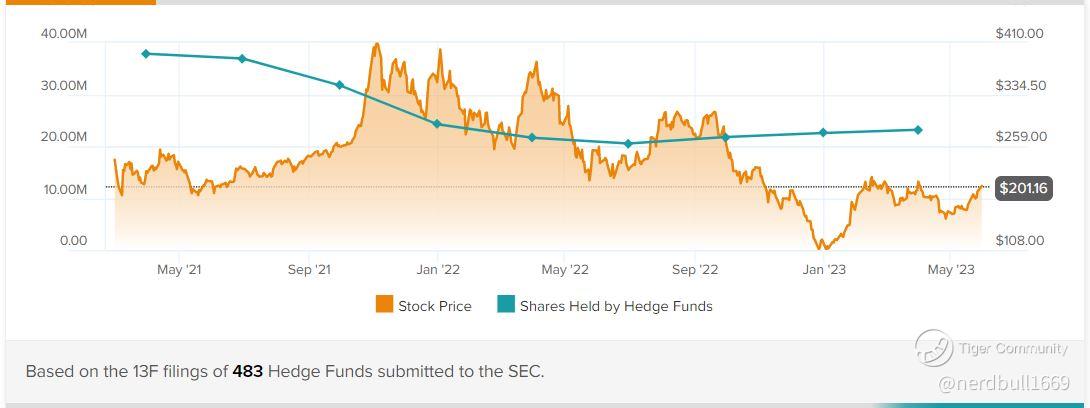Screen dimensions: 1090x408
Task: Click the orange Stock Price legend swatch
Action: (384, 305)
